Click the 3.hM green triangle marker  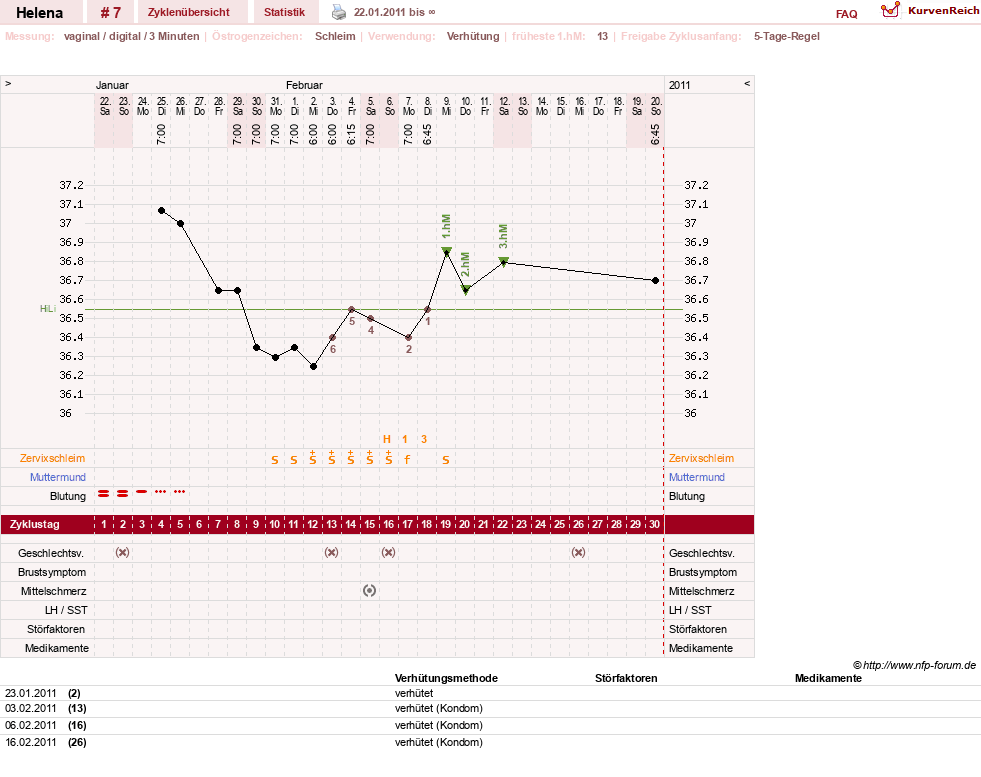tap(504, 261)
